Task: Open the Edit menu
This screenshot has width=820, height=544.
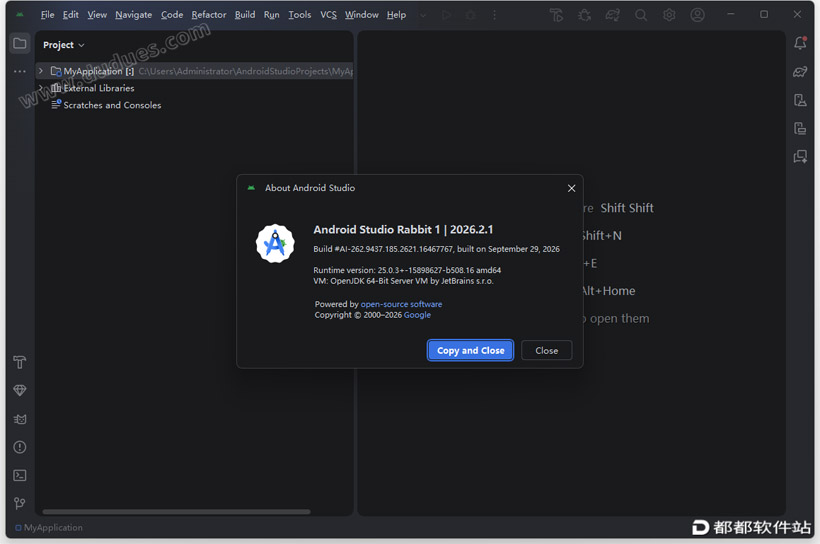Action: click(71, 15)
